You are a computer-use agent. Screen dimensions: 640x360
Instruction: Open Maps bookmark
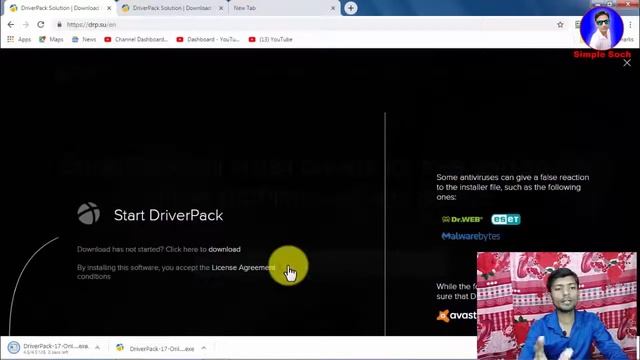[51, 40]
